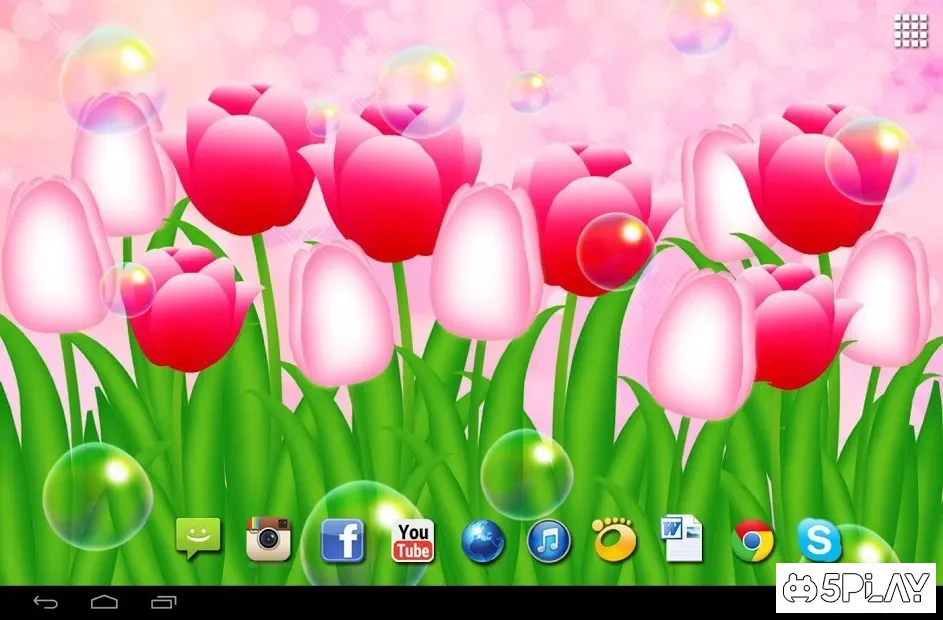
Task: Open the Facebook app
Action: click(342, 540)
